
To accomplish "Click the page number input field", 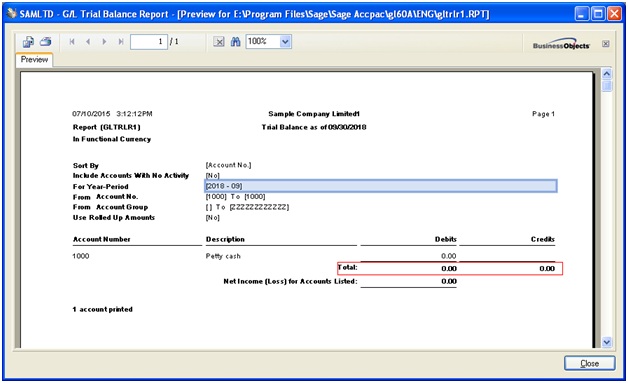I will click(x=149, y=42).
